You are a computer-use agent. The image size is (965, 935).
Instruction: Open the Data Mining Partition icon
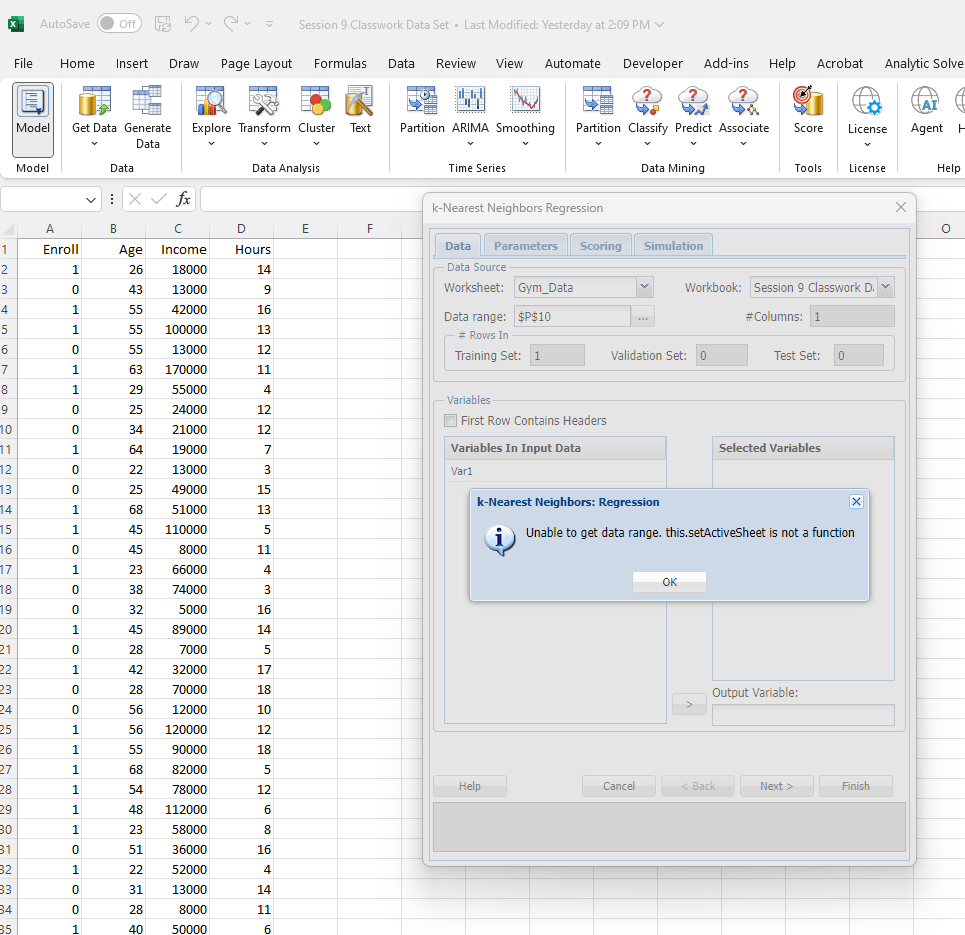[598, 117]
